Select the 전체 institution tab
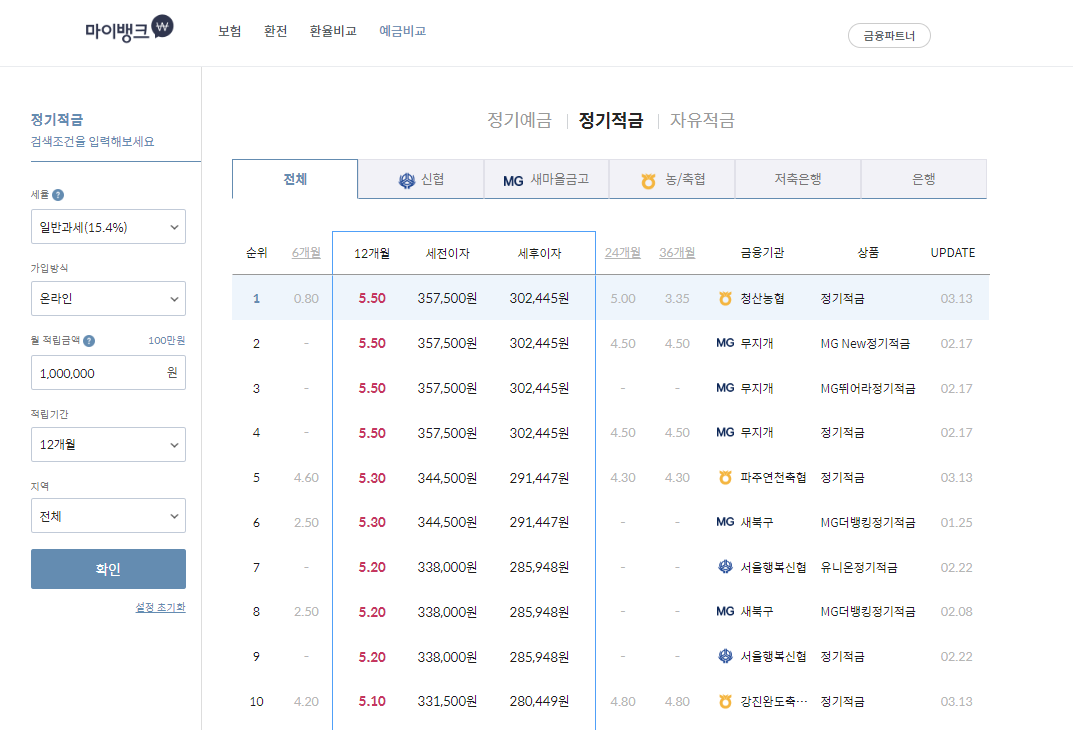 (295, 179)
